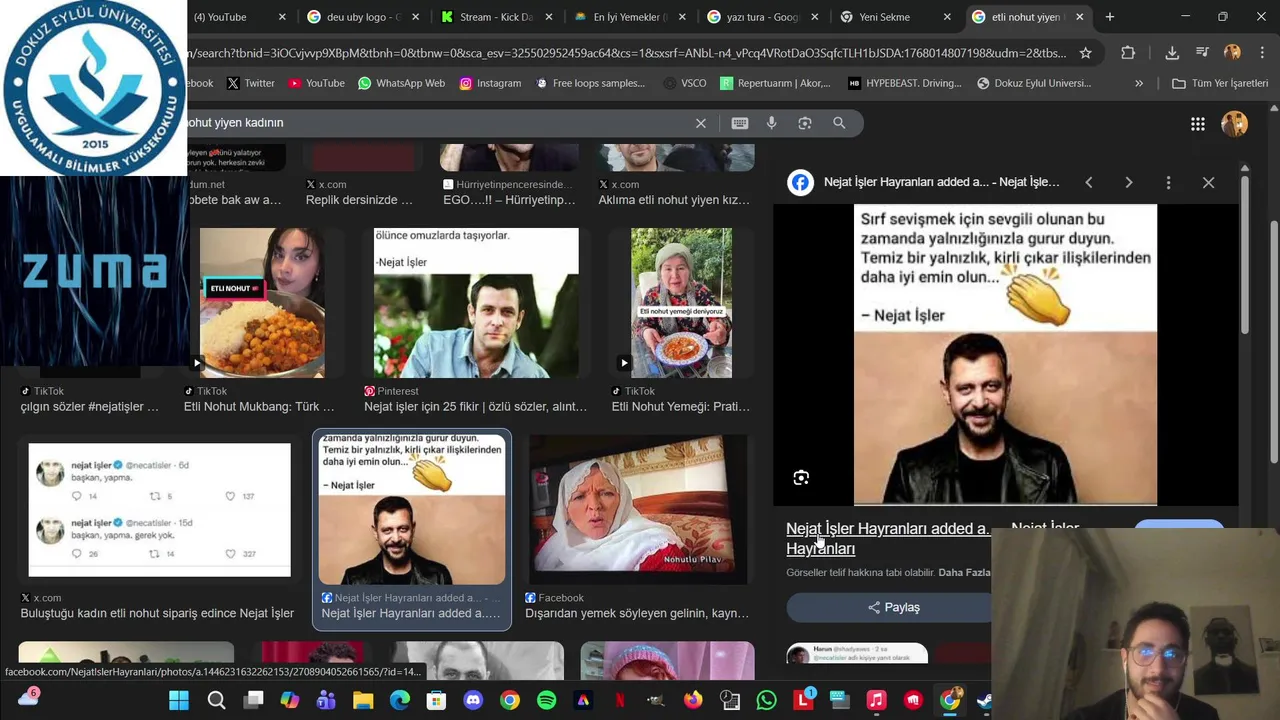Clear the Google search box text
Viewport: 1280px width, 720px height.
(701, 123)
